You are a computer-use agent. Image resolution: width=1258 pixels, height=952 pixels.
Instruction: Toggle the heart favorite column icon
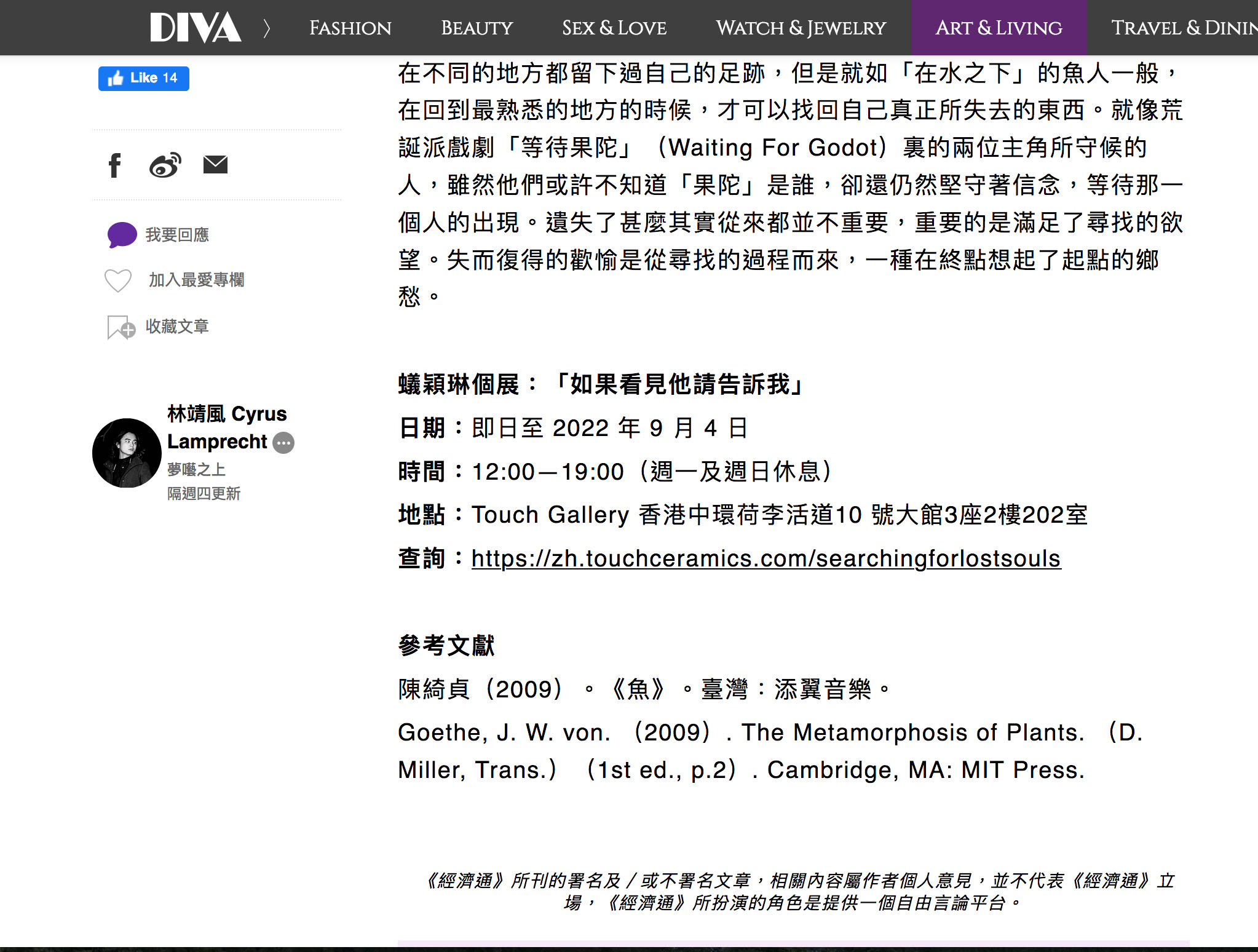tap(118, 280)
